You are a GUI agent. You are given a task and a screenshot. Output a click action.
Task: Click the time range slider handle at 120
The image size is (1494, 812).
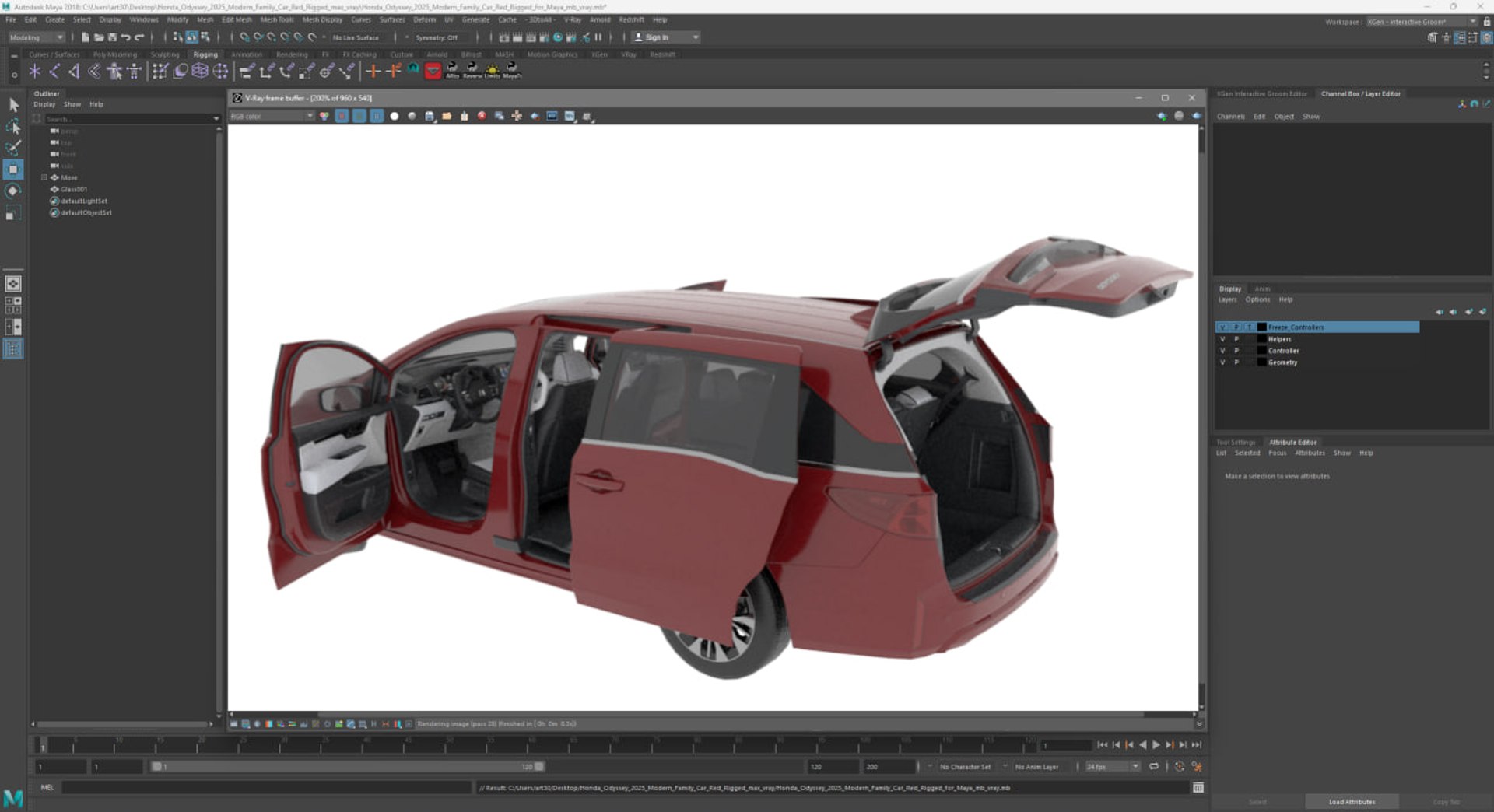tap(539, 767)
